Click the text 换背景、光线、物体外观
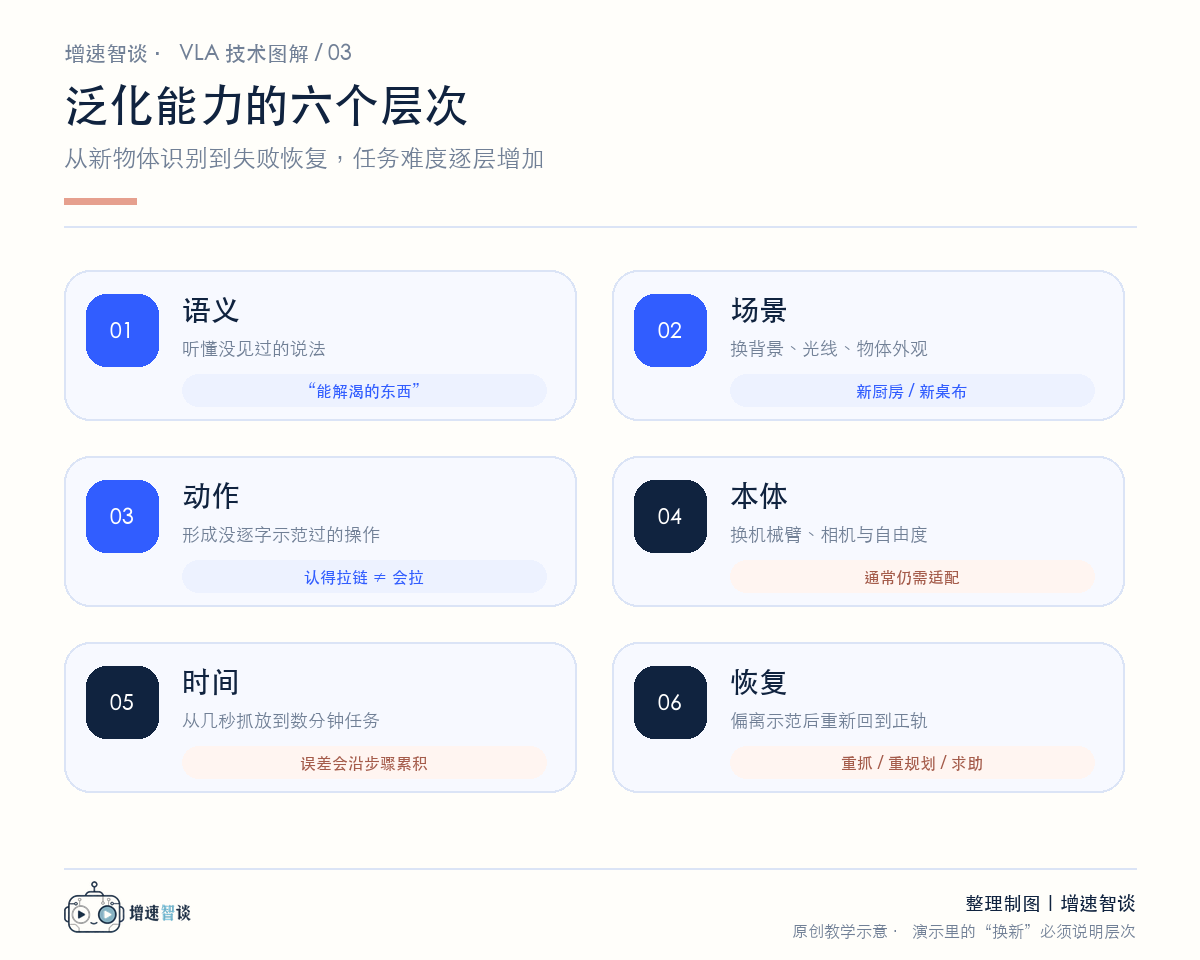Screen dimensions: 1200x960 (829, 349)
